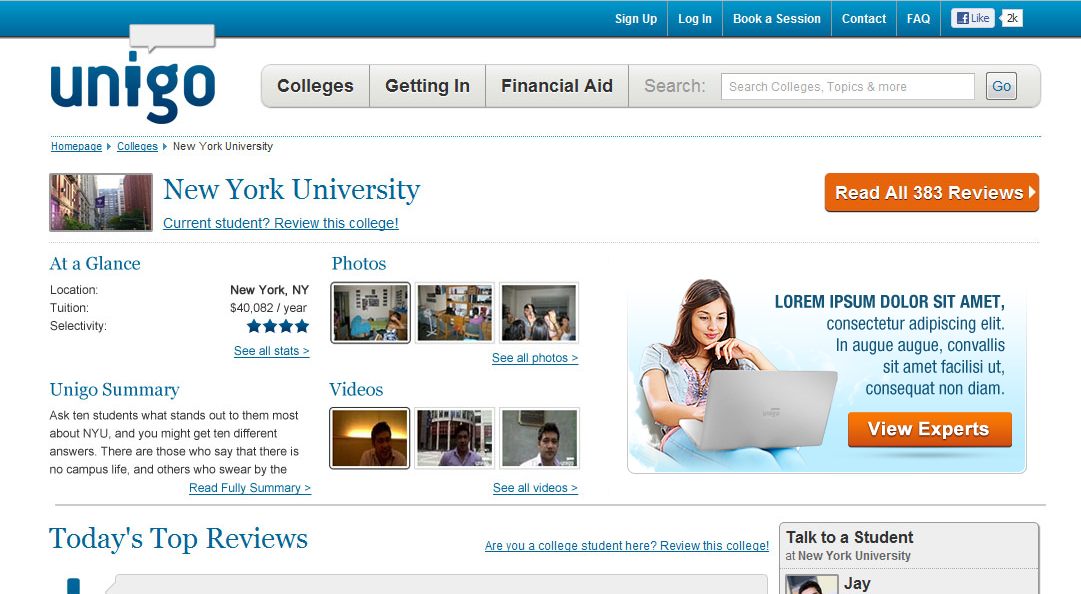Click Read Fully Summary link
This screenshot has width=1081, height=594.
(250, 488)
